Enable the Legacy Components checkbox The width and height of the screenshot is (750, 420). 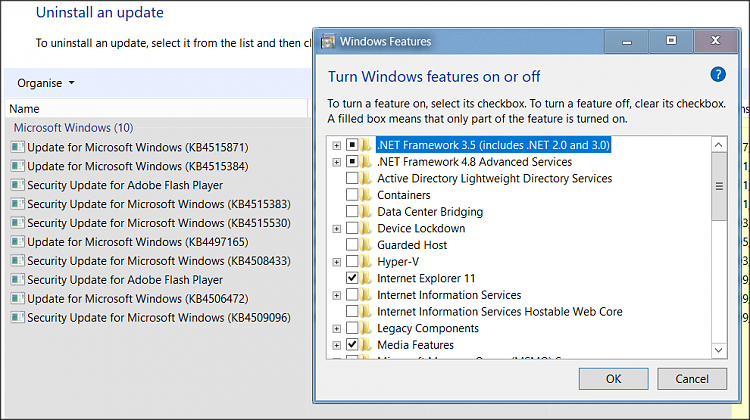coord(352,328)
